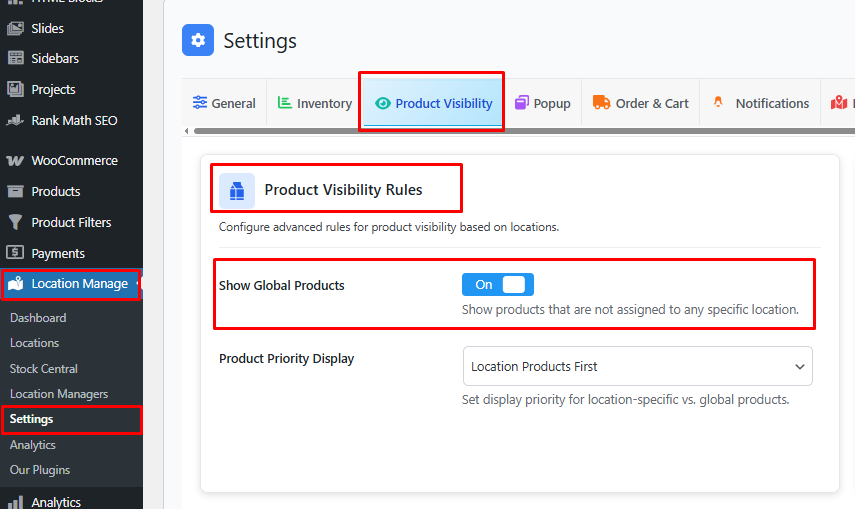This screenshot has width=855, height=509.
Task: Open Stock Central submenu link
Action: coord(44,369)
